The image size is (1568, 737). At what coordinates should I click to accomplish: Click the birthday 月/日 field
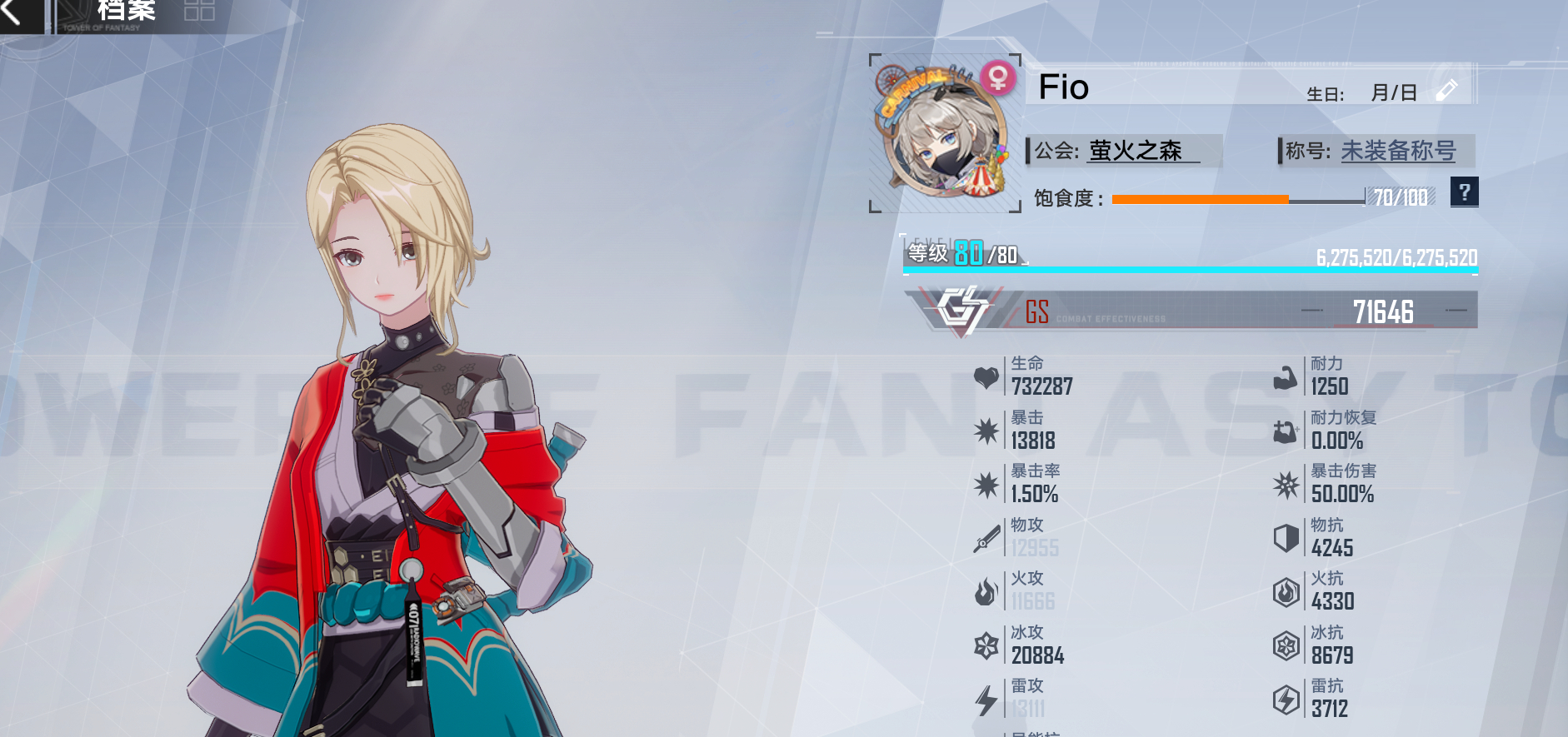[1394, 92]
